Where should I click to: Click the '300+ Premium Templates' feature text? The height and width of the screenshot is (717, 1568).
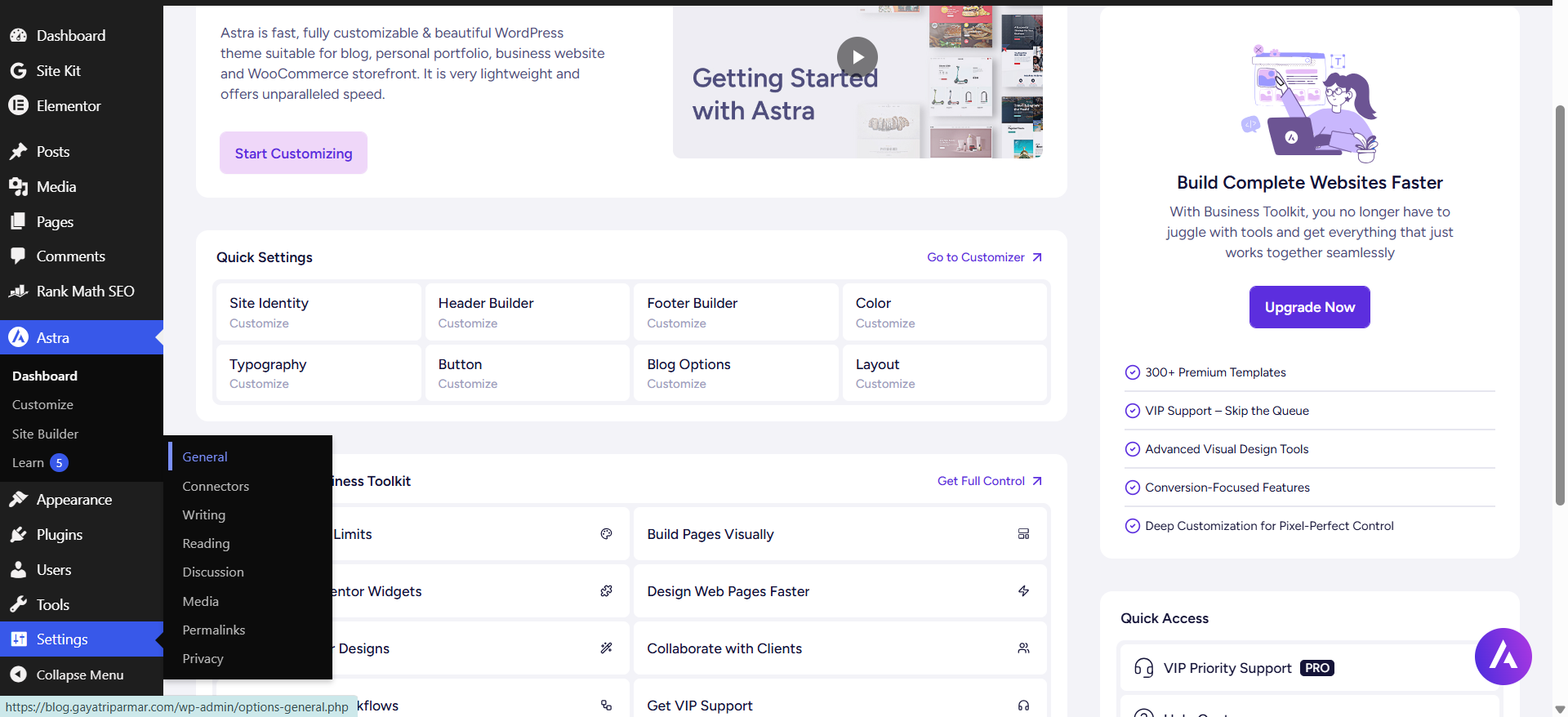1215,372
